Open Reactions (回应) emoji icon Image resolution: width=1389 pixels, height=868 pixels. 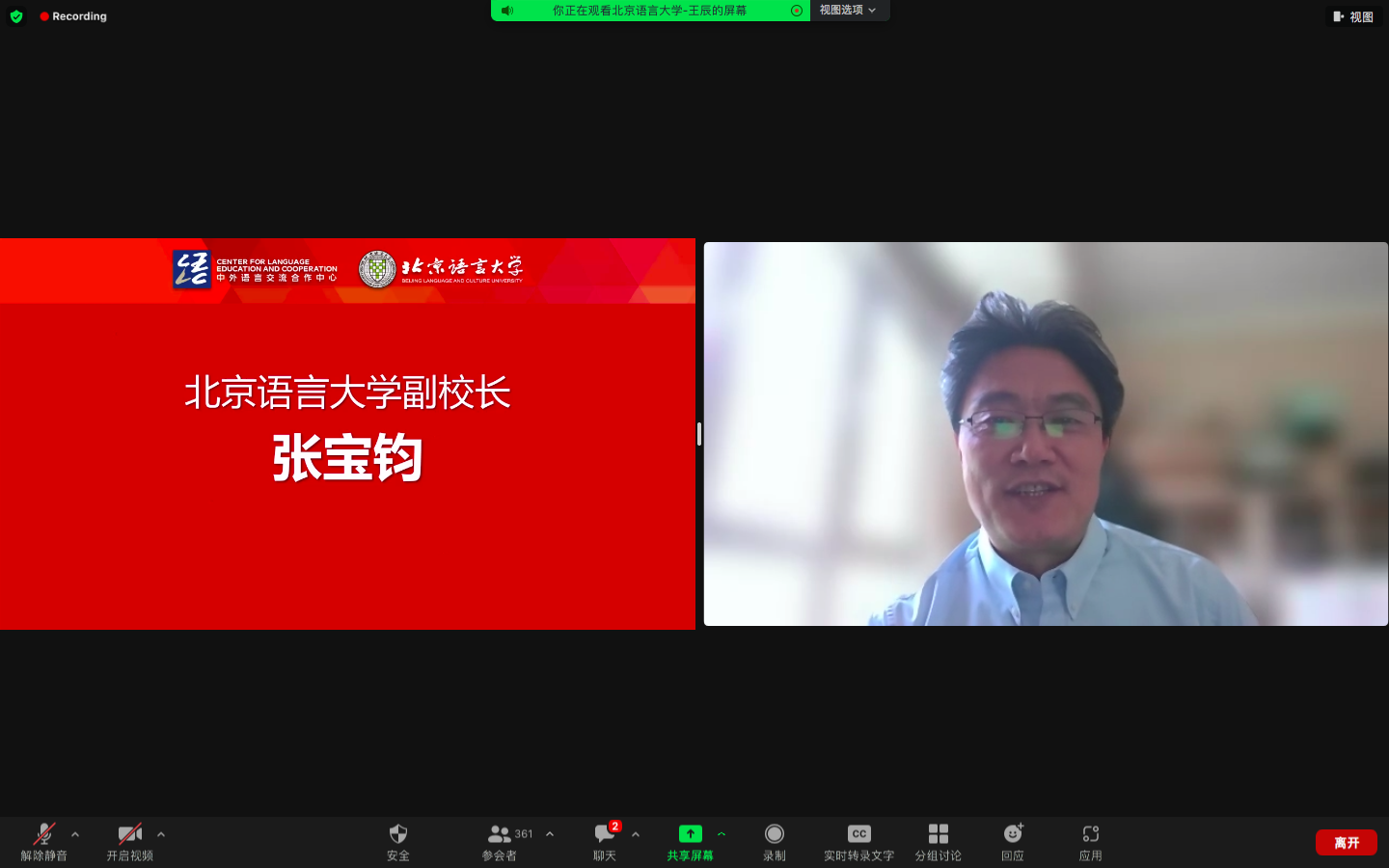pos(1013,835)
